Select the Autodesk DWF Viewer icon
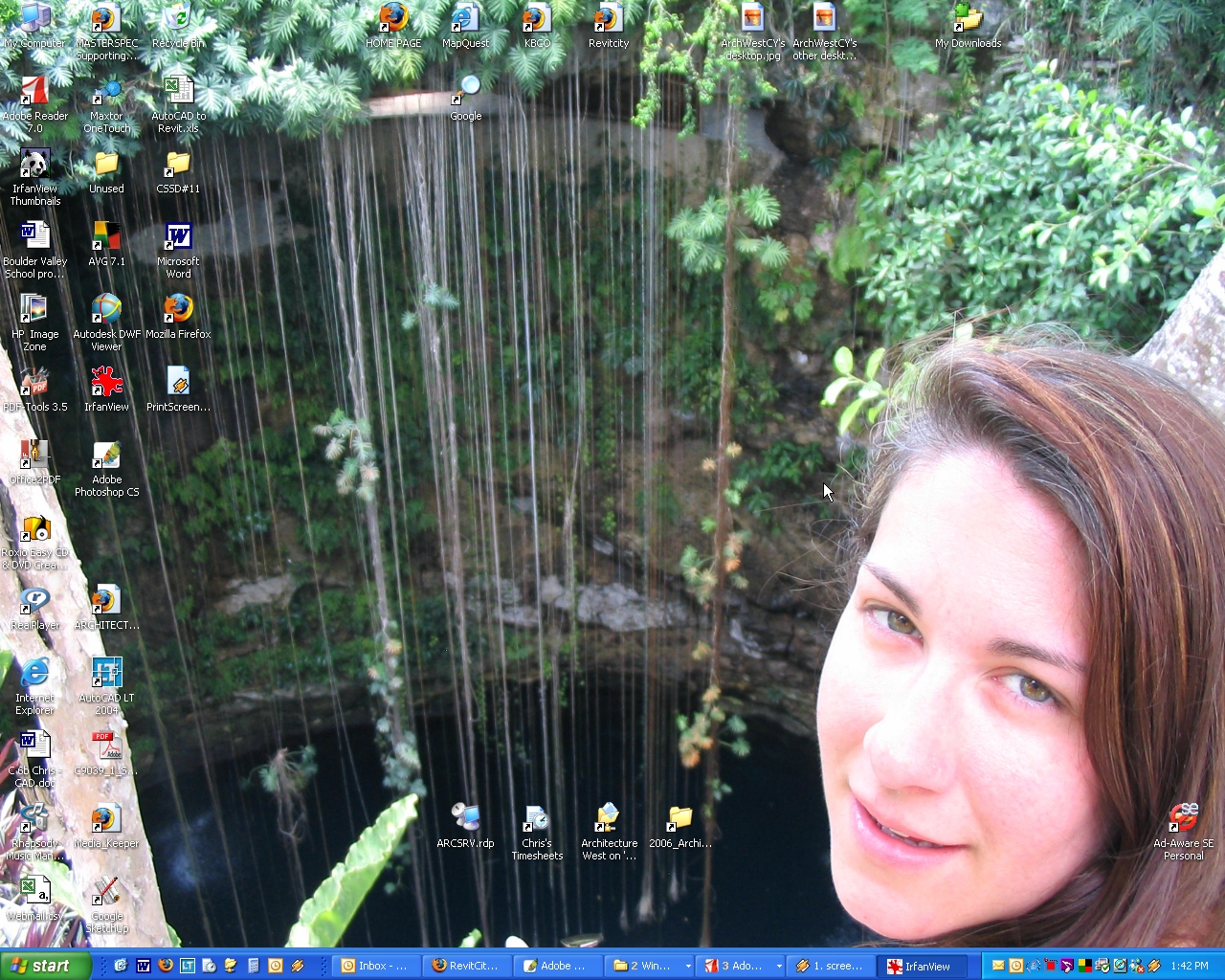This screenshot has height=980, width=1225. 106,309
